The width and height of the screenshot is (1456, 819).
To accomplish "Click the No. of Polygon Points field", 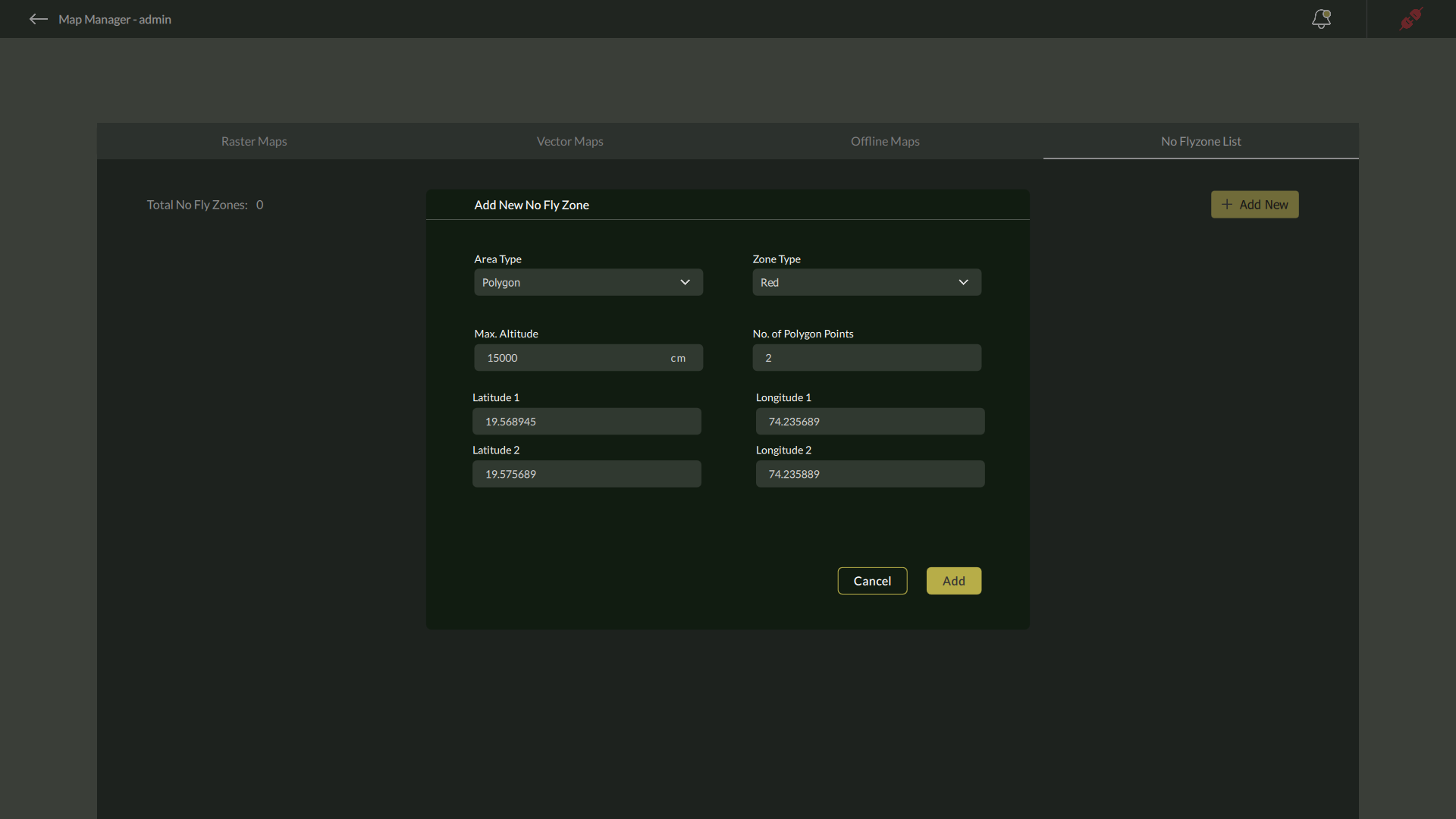I will click(867, 358).
